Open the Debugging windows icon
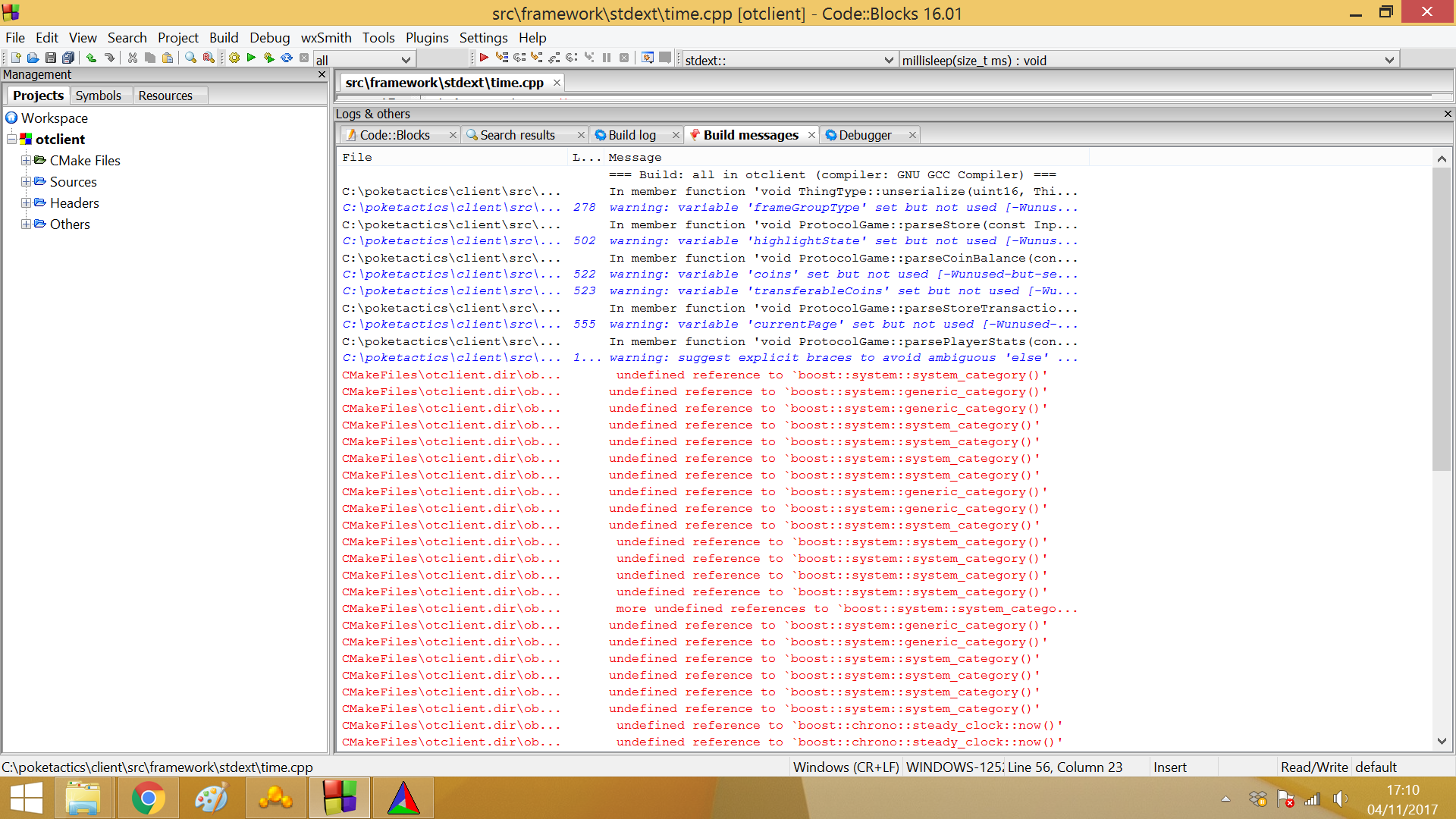1456x819 pixels. pos(648,58)
